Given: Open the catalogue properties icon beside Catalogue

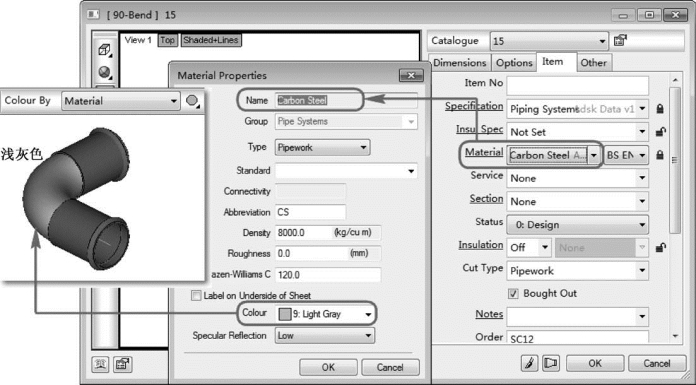Looking at the screenshot, I should (x=620, y=40).
